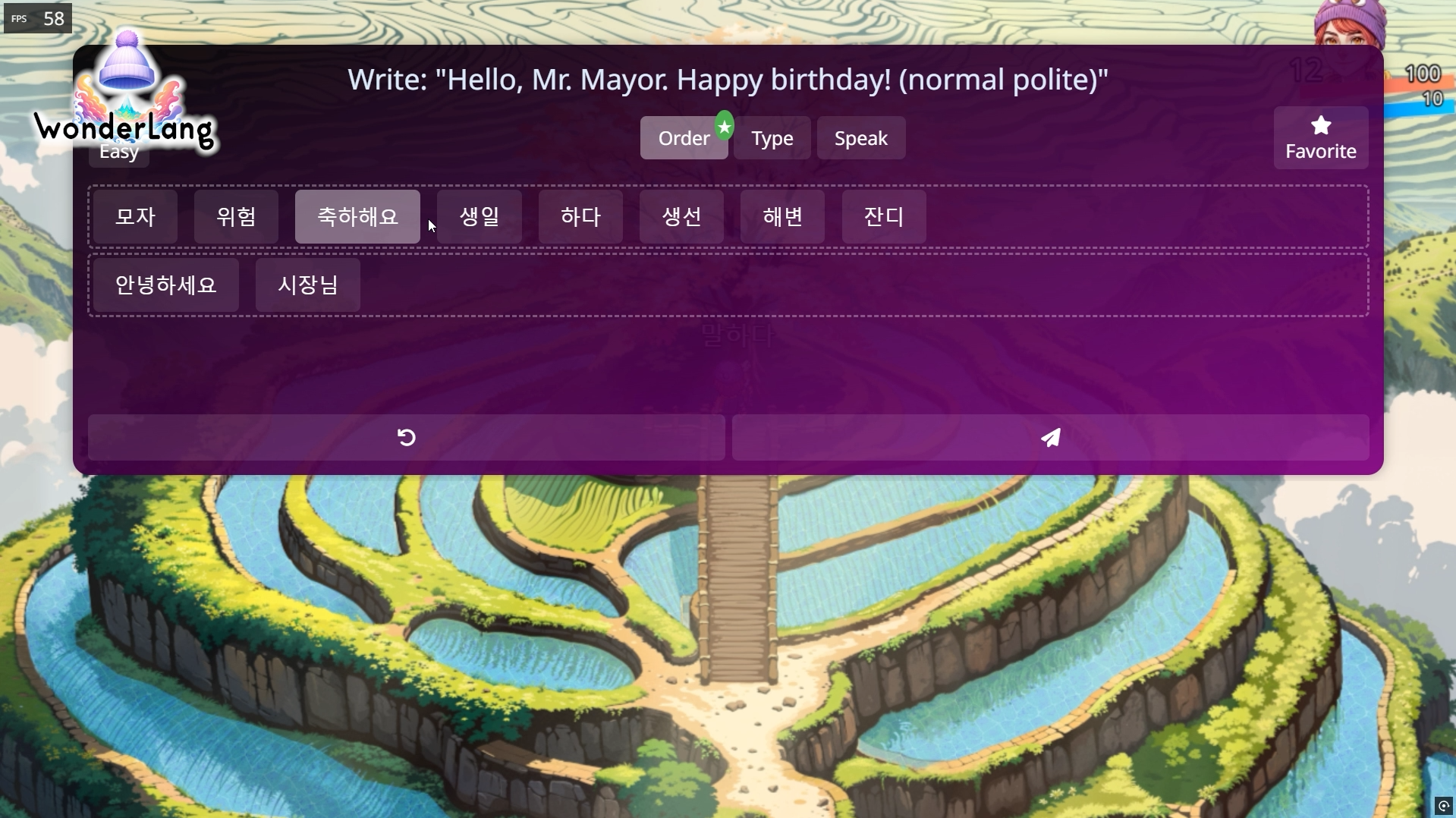Click the Favorite star icon

(1321, 125)
